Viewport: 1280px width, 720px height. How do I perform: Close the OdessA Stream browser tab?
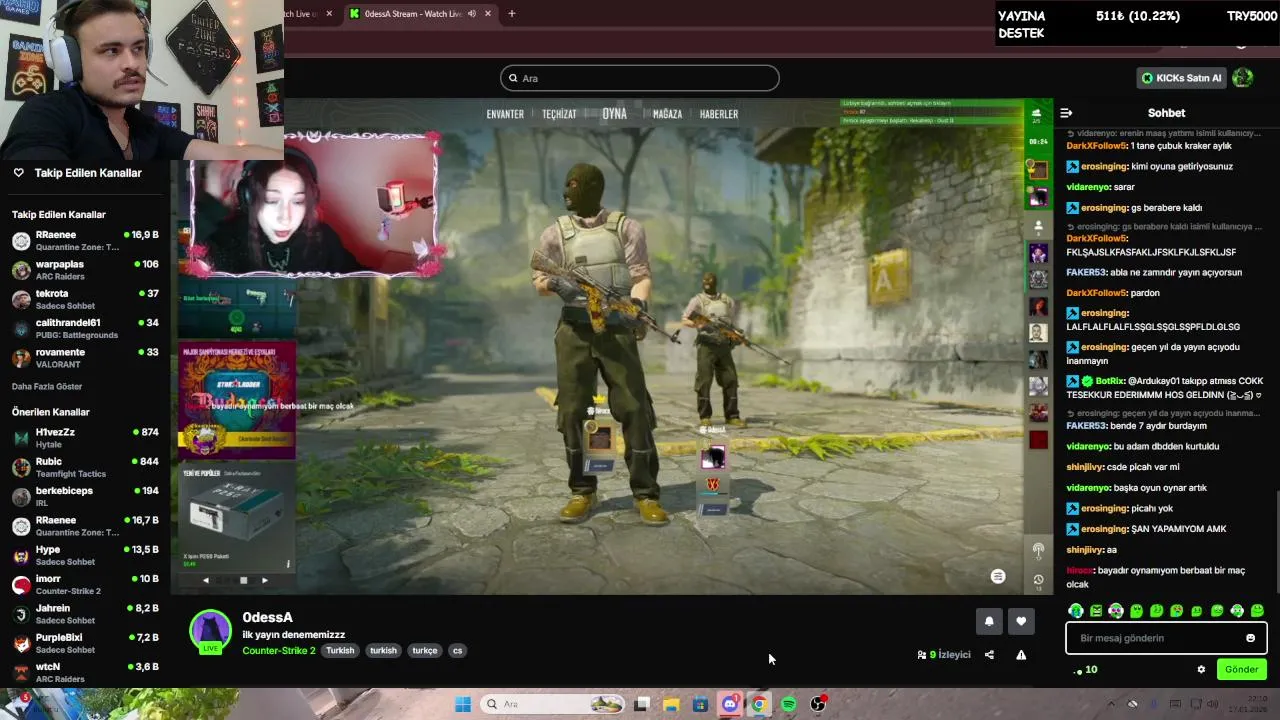click(x=488, y=14)
